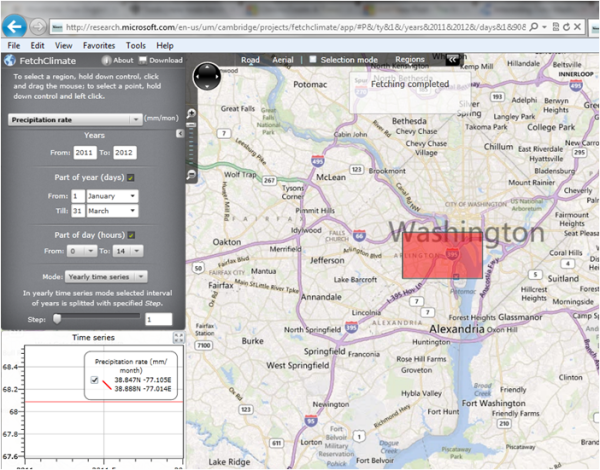The image size is (600, 470).
Task: Collapse the Years section arrow
Action: pyautogui.click(x=180, y=134)
